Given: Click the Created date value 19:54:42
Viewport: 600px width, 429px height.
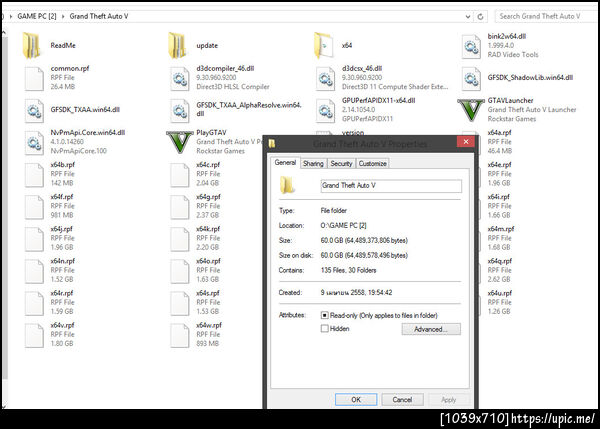Looking at the screenshot, I should point(356,292).
